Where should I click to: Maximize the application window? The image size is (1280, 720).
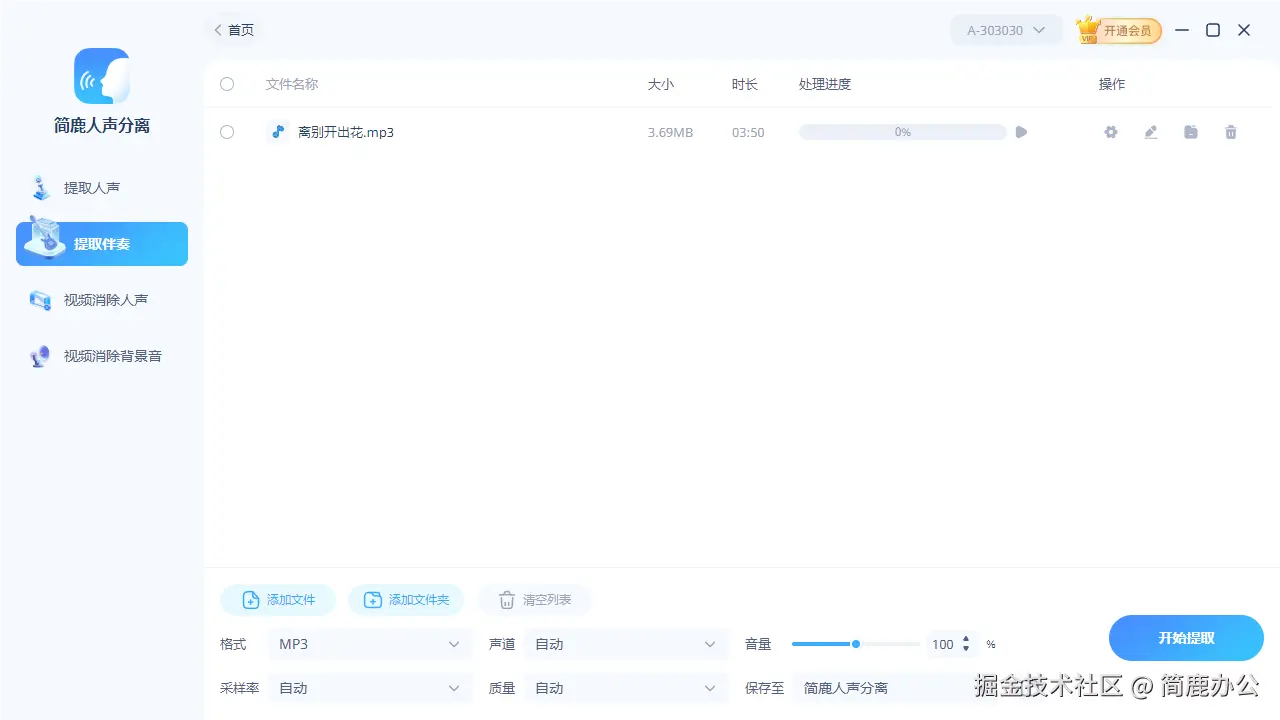point(1213,30)
